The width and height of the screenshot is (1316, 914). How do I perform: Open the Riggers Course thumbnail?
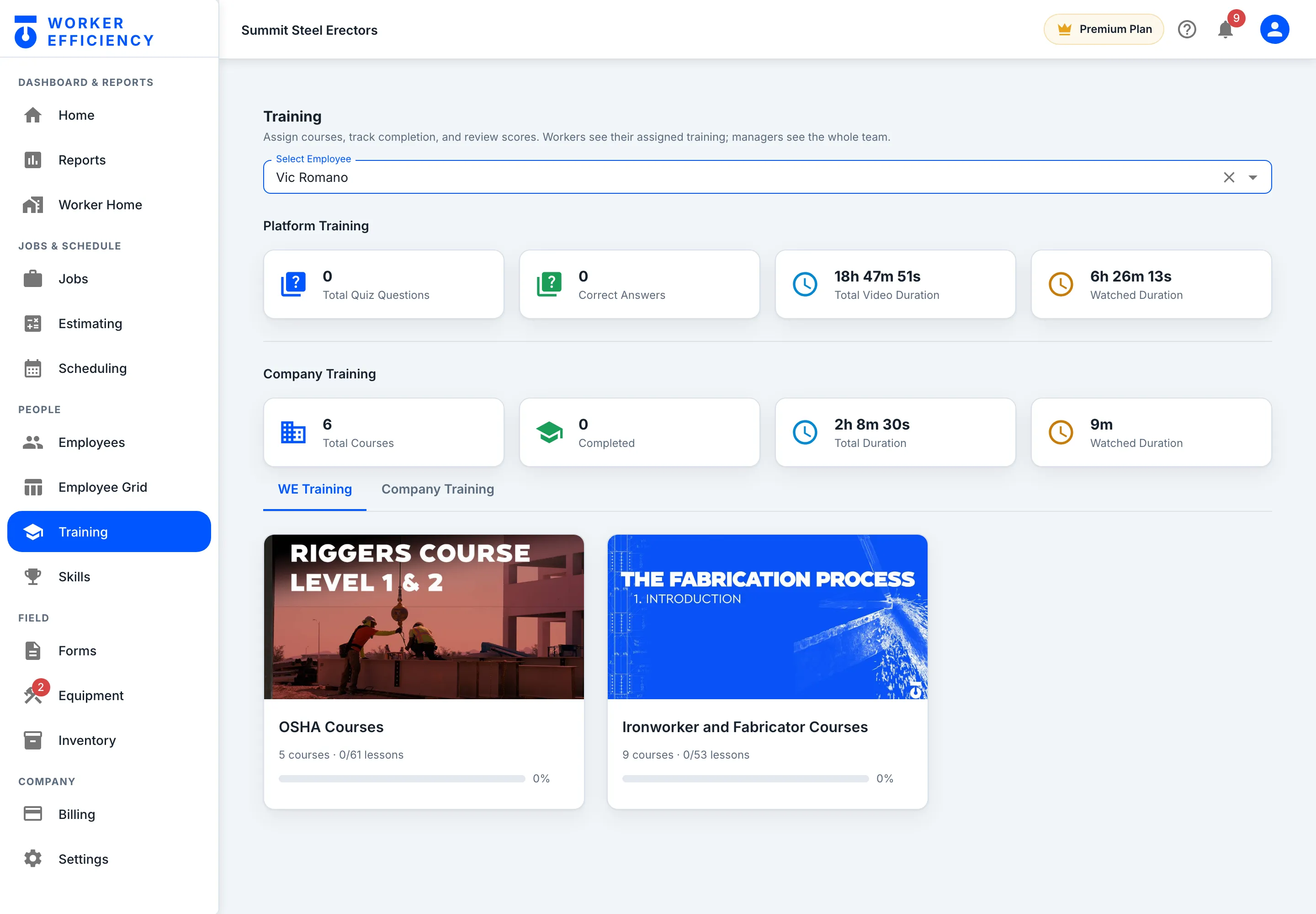click(x=424, y=617)
